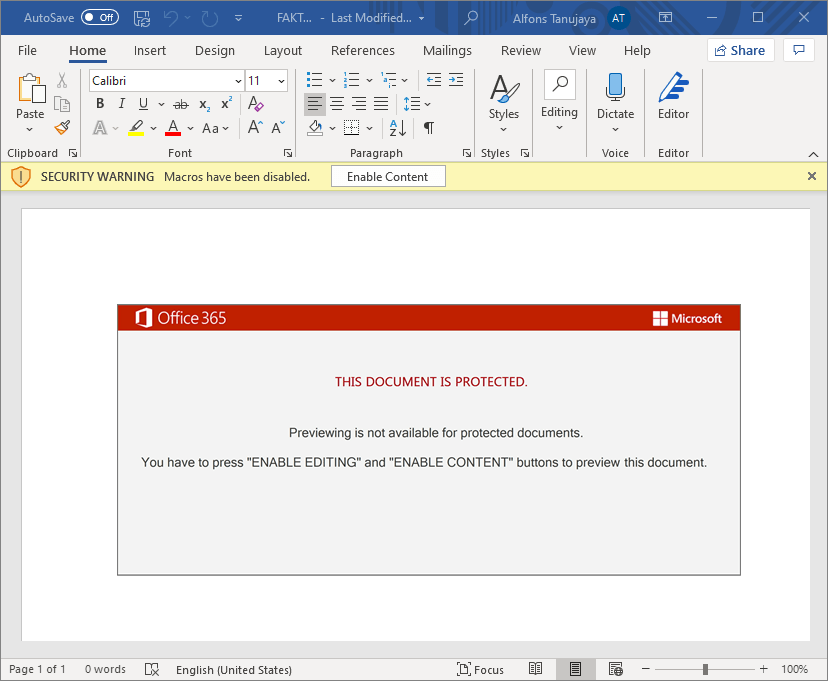Click the zoom slider handle

[705, 669]
